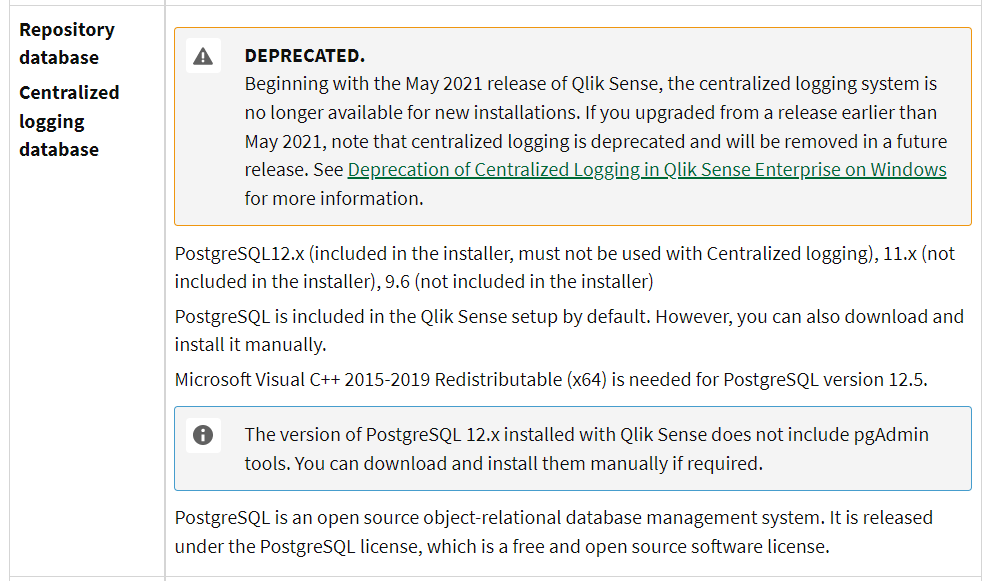Click the "open source object-relational database" sentence
Screen dimensions: 983x581
point(553,518)
